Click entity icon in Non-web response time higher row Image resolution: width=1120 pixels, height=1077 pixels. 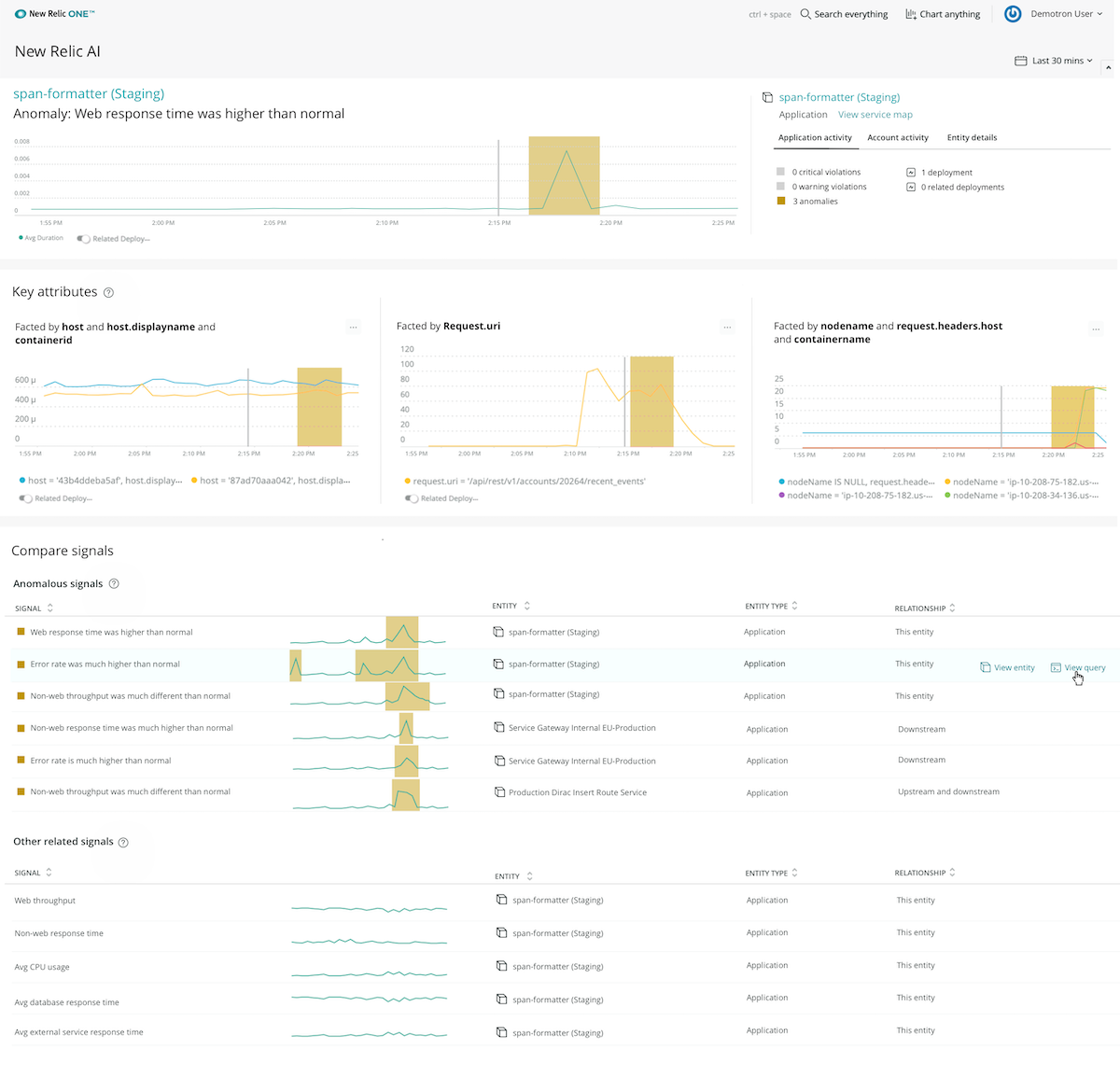[498, 727]
